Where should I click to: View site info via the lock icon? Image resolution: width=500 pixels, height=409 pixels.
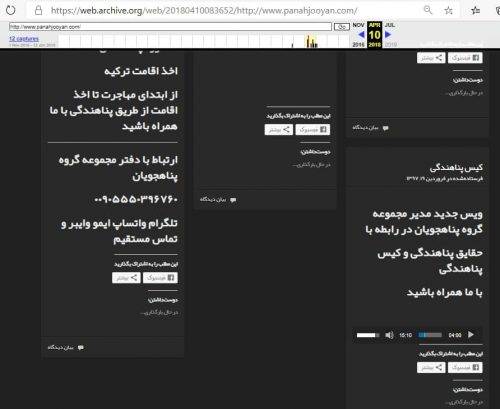tap(39, 10)
